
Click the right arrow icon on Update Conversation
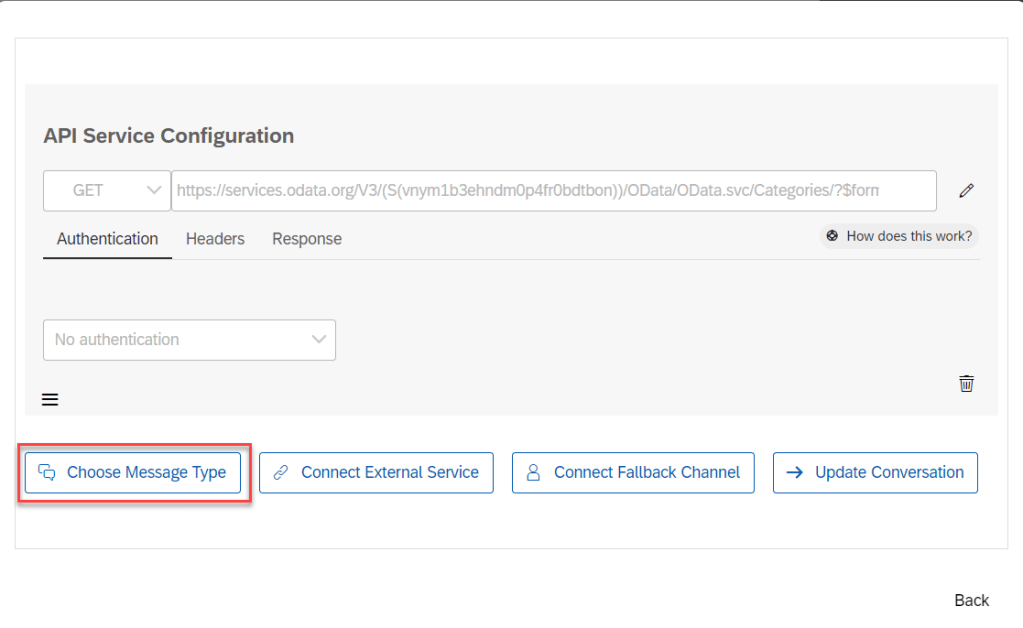pyautogui.click(x=795, y=473)
